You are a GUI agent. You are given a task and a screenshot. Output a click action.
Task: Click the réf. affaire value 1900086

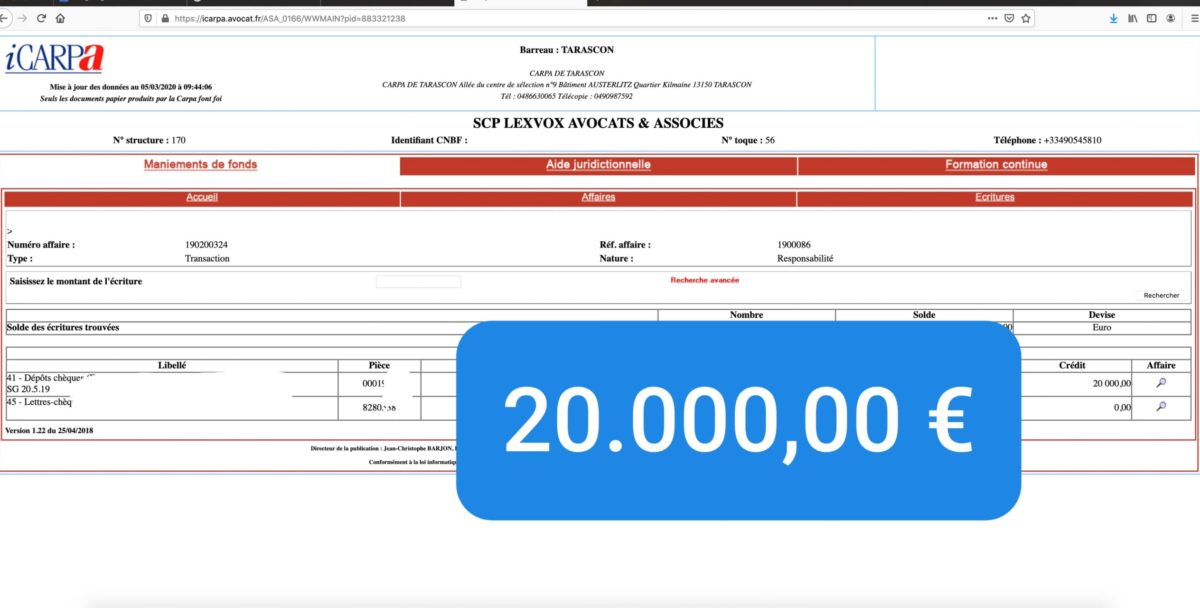pyautogui.click(x=796, y=245)
